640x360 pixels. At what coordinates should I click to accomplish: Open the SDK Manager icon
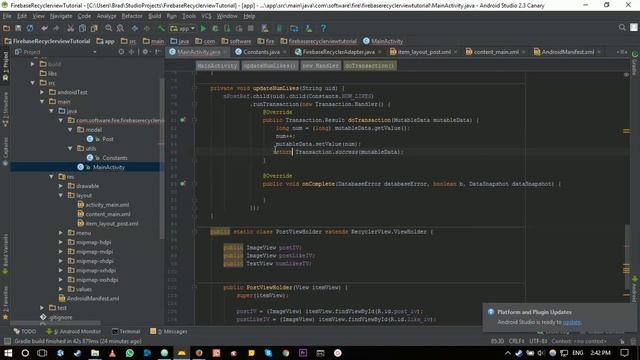309,29
